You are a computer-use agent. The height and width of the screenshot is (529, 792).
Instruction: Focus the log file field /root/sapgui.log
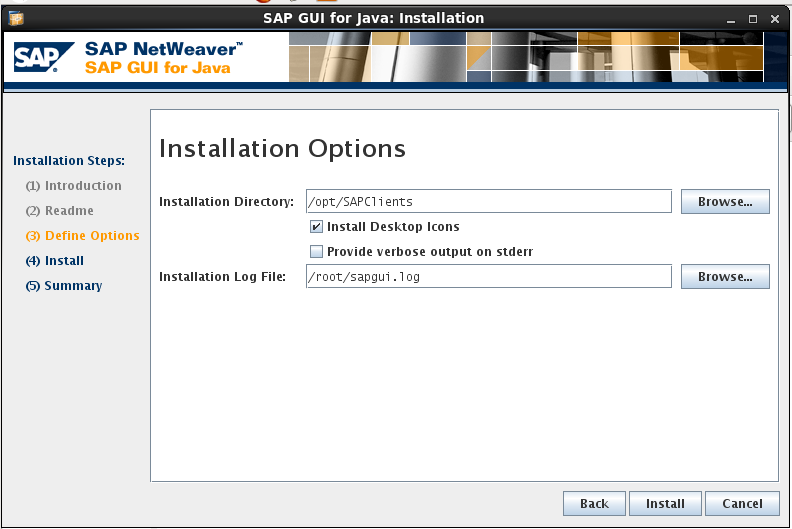(488, 276)
